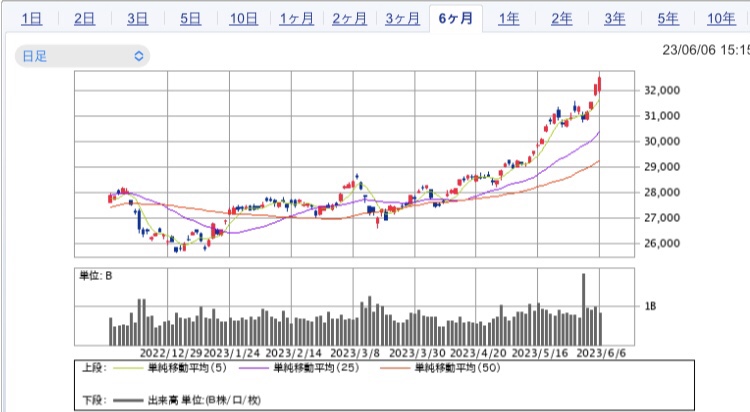Switch to the 2年 period tab

pos(562,19)
